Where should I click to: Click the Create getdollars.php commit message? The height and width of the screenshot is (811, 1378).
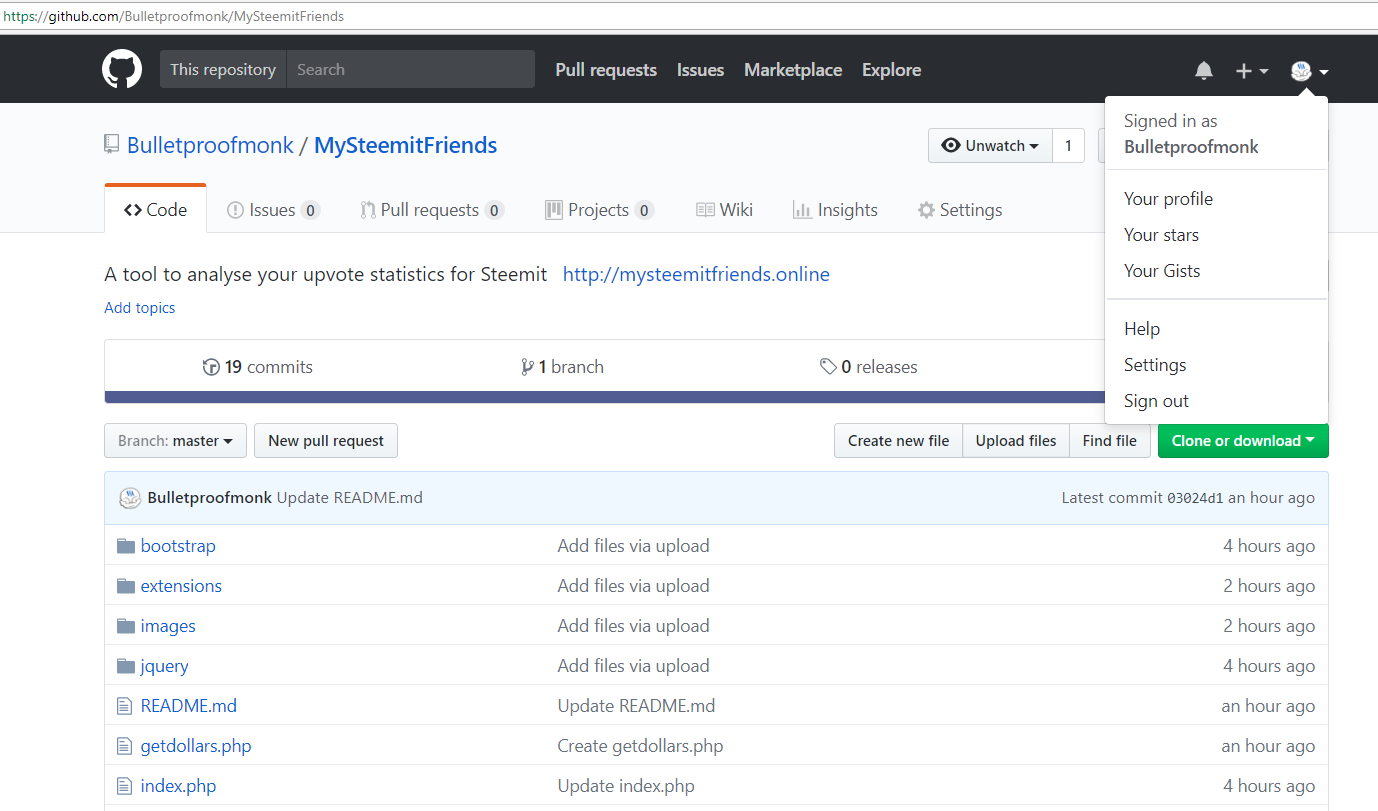(x=640, y=746)
